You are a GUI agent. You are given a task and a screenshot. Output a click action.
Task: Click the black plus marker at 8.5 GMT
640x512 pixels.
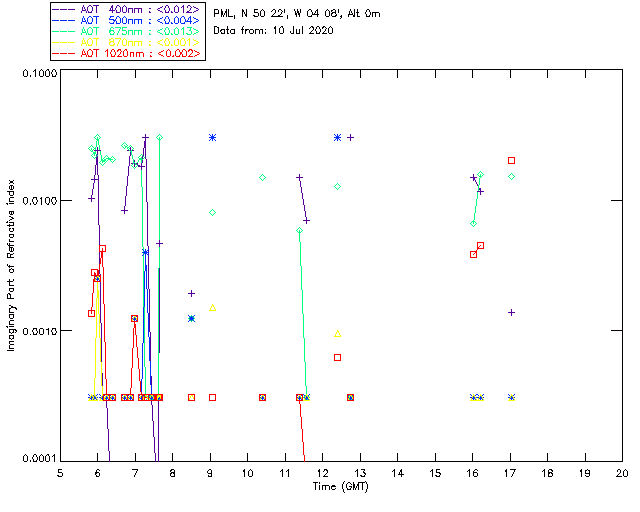pyautogui.click(x=191, y=293)
